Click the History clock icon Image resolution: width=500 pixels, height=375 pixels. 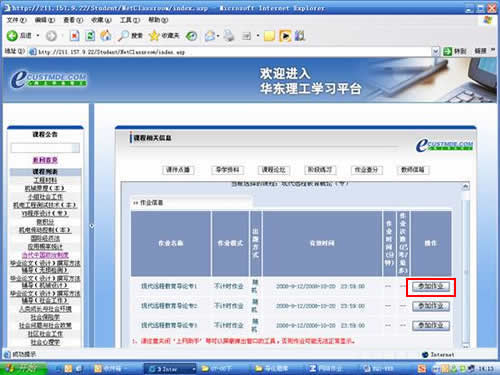[191, 35]
